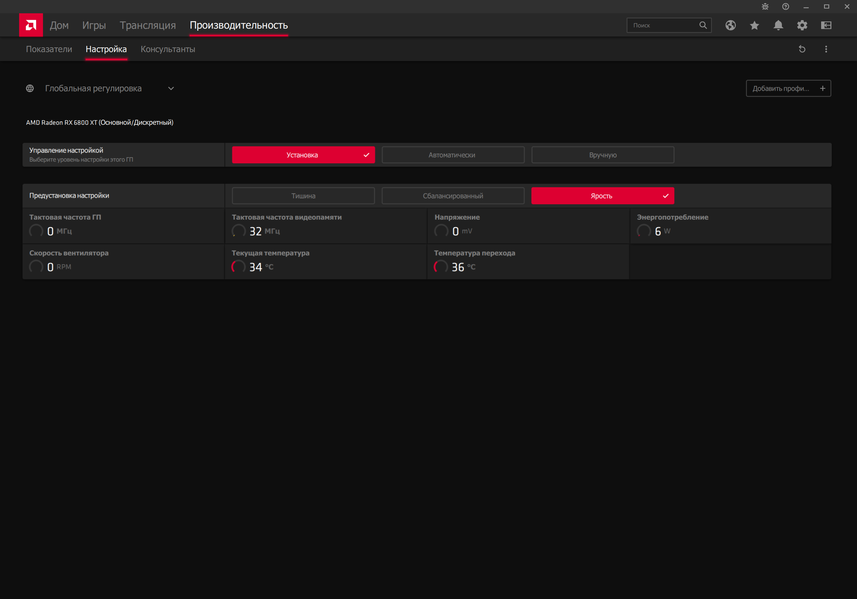Viewport: 857px width, 599px height.
Task: Open the three-dot more options menu
Action: (x=826, y=49)
